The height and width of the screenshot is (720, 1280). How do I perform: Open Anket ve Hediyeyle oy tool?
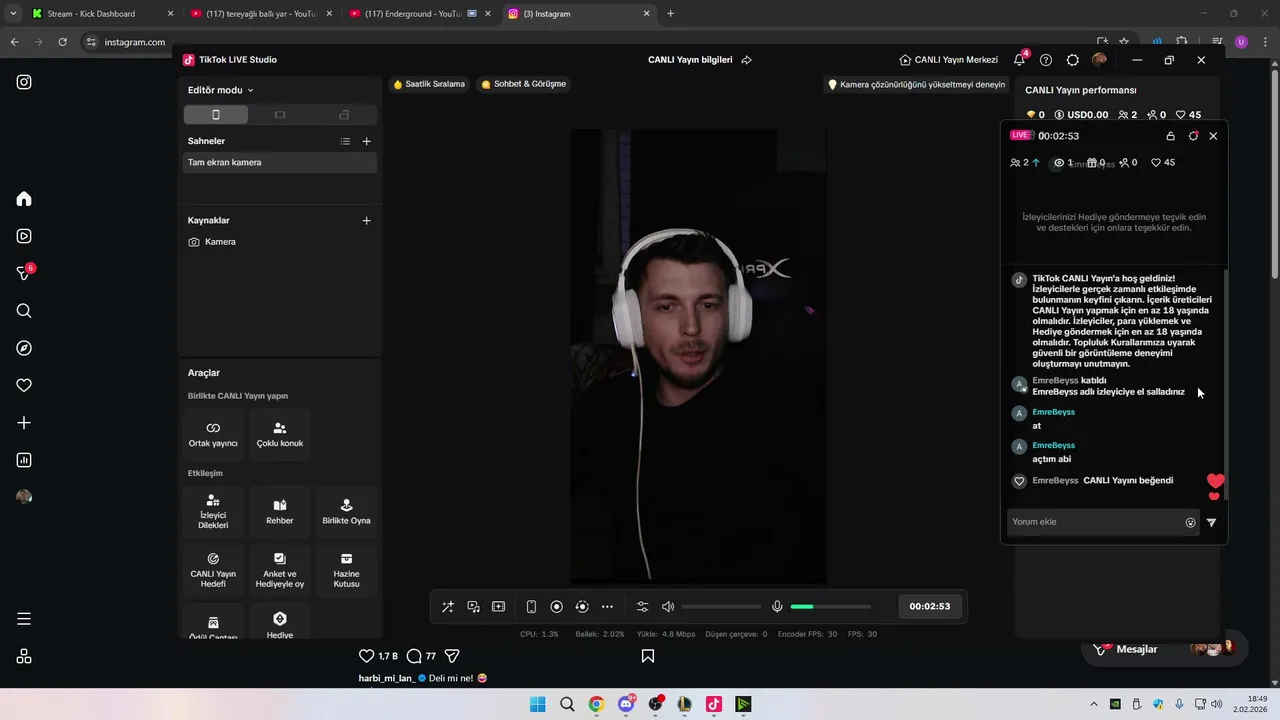tap(280, 571)
